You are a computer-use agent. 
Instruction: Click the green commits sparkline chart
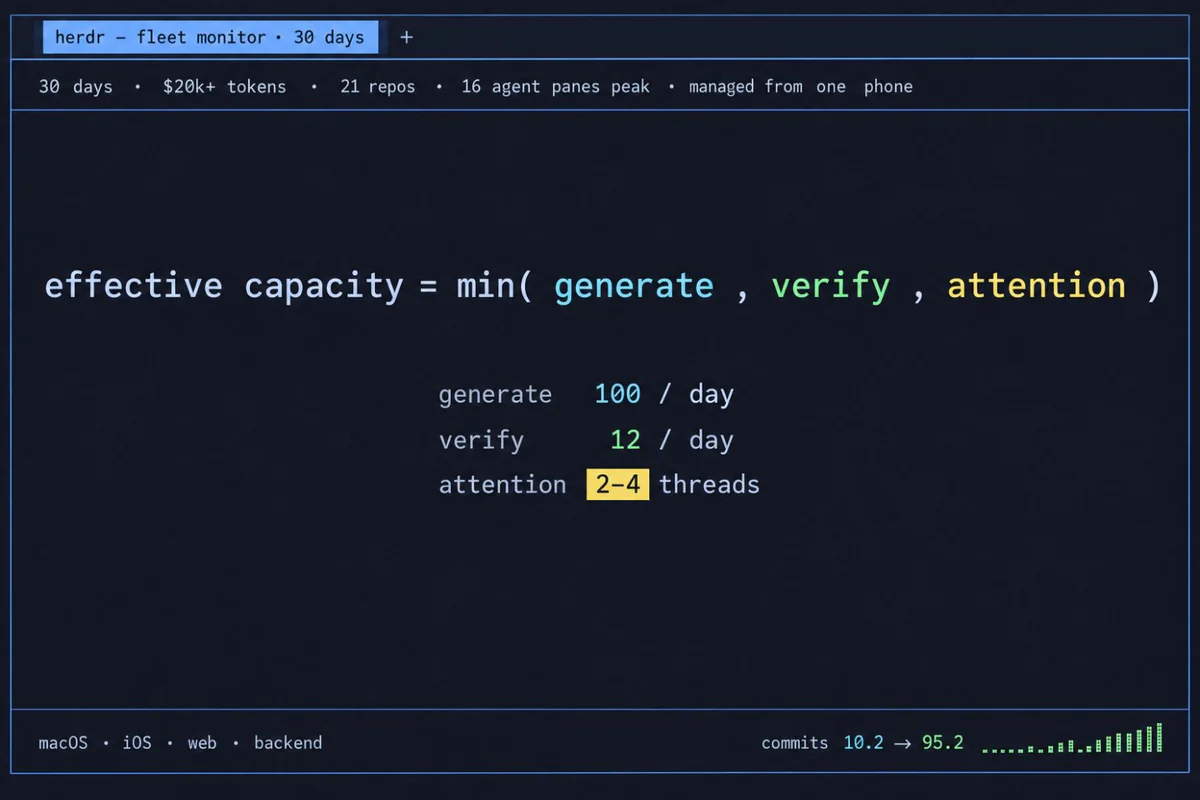(x=1072, y=738)
